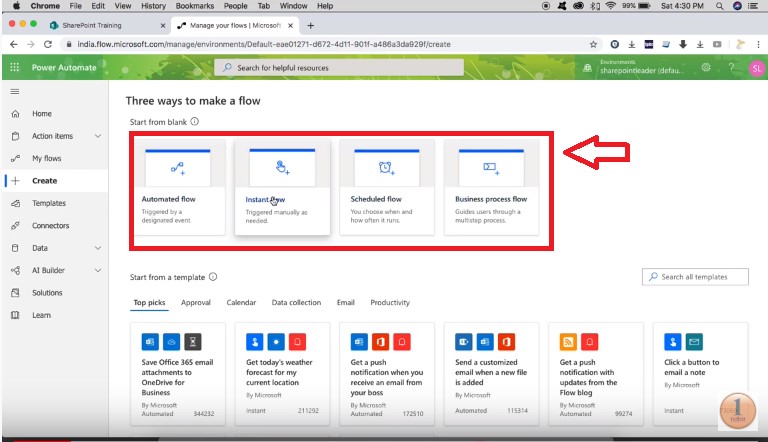This screenshot has height=442, width=768.
Task: Bookmark this page with star icon
Action: [x=593, y=44]
